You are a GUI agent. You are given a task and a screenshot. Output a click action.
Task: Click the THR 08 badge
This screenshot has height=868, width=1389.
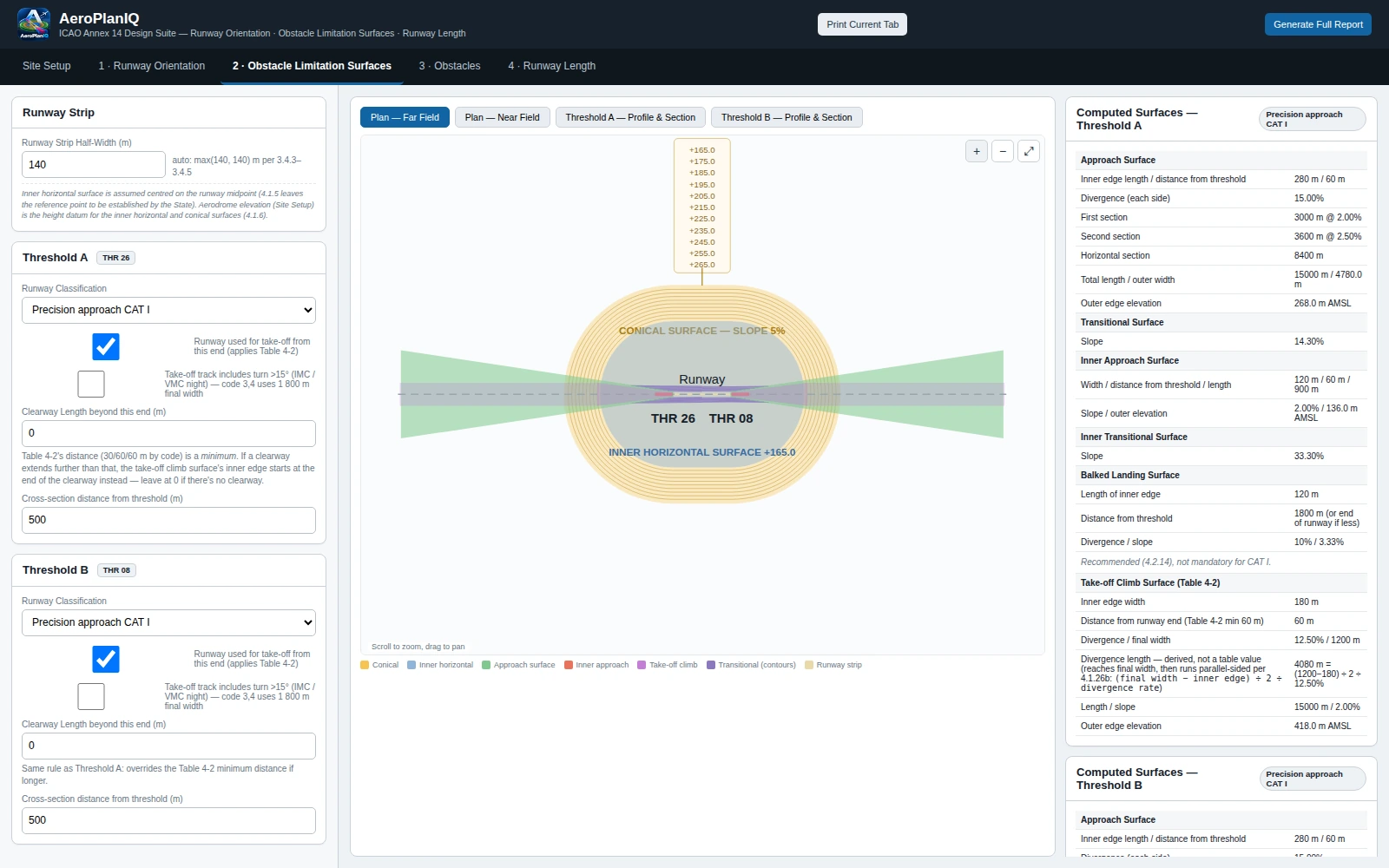coord(116,570)
